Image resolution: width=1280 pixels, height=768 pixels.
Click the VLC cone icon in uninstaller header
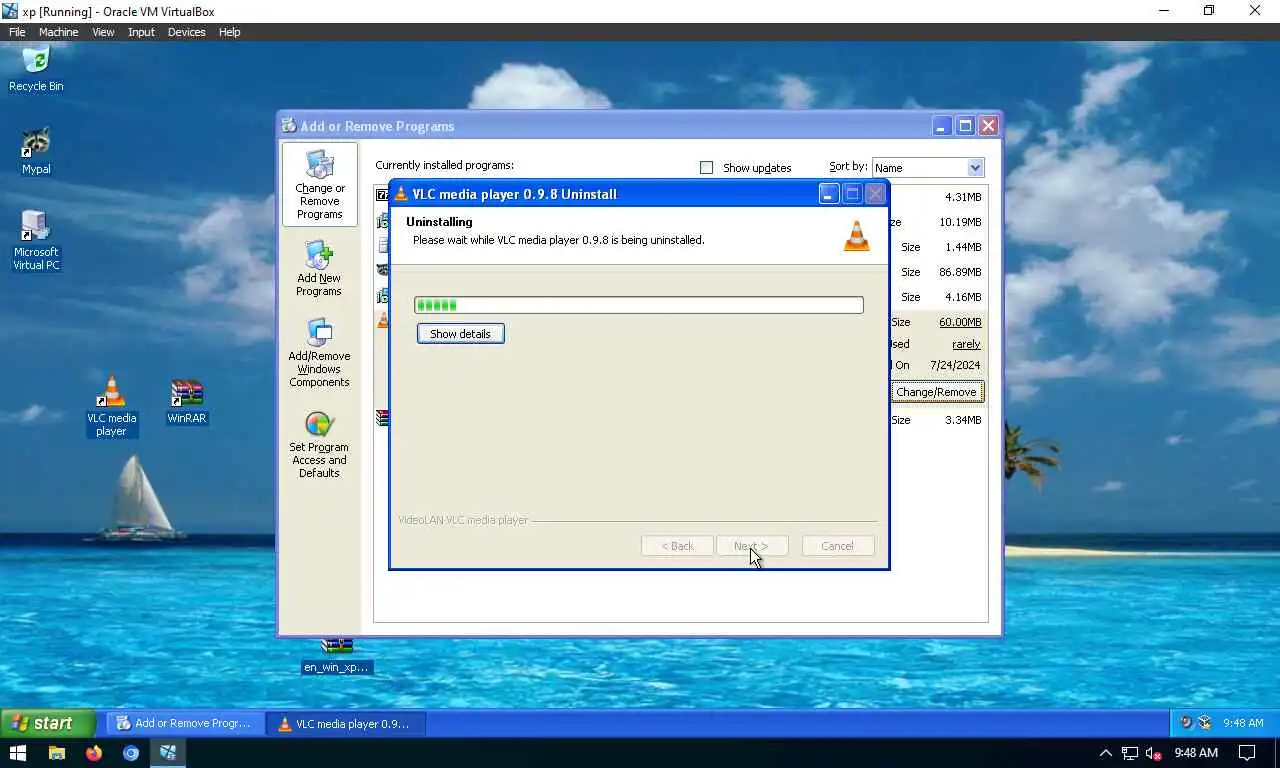[x=857, y=235]
